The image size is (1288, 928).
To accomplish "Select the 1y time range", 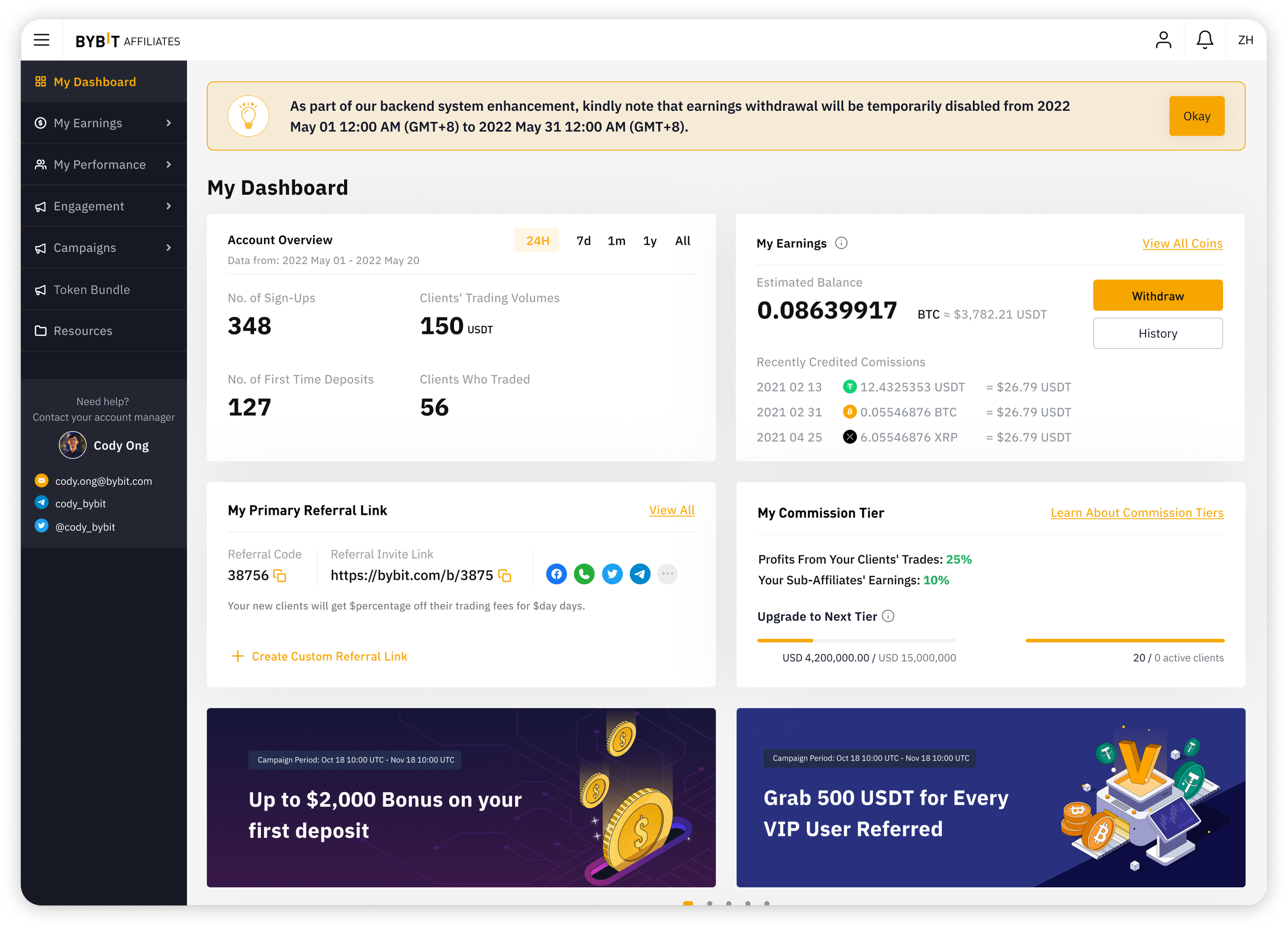I will tap(649, 240).
